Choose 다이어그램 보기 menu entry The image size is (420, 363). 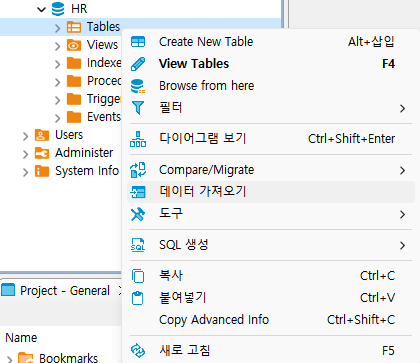[x=271, y=138]
